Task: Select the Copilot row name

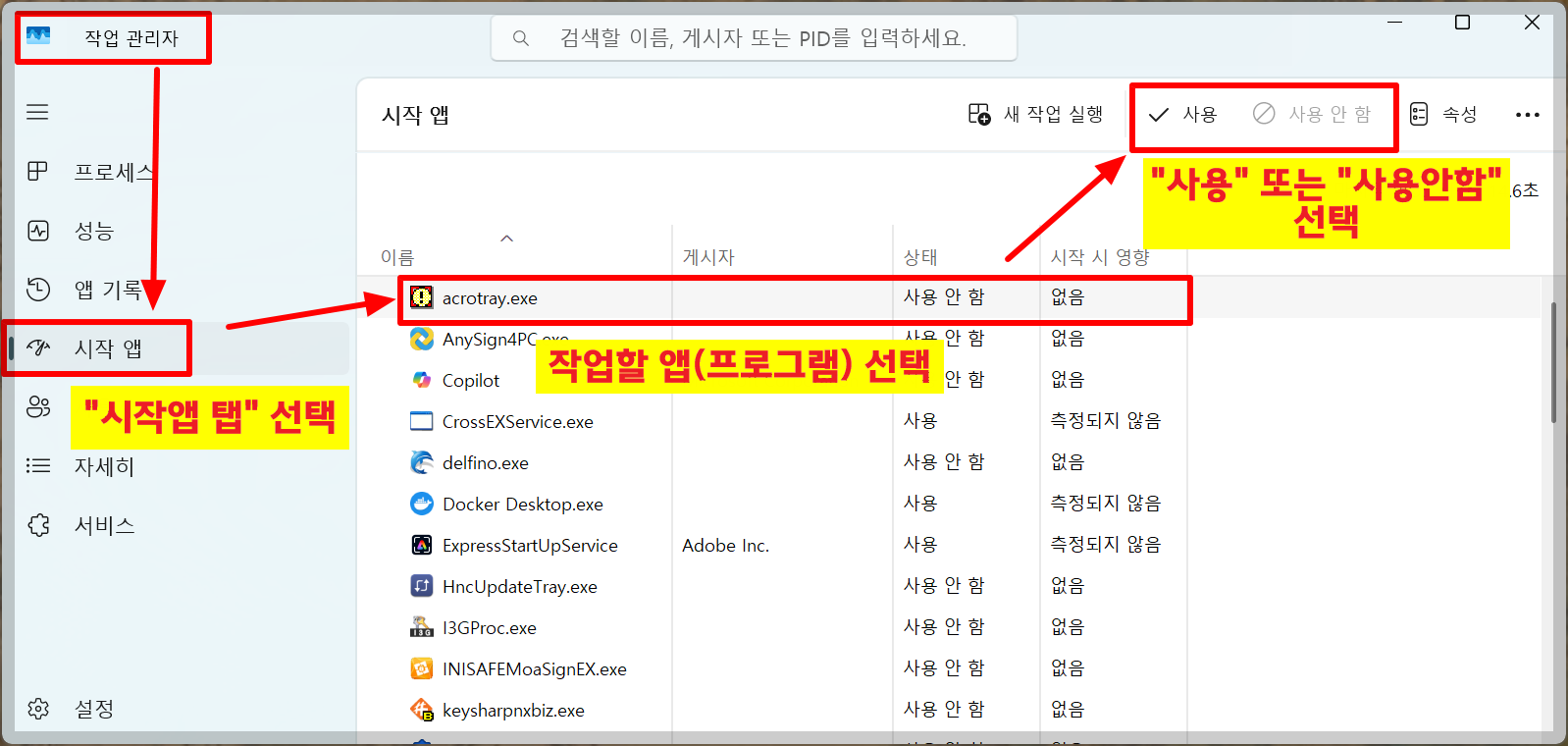Action: (x=471, y=381)
